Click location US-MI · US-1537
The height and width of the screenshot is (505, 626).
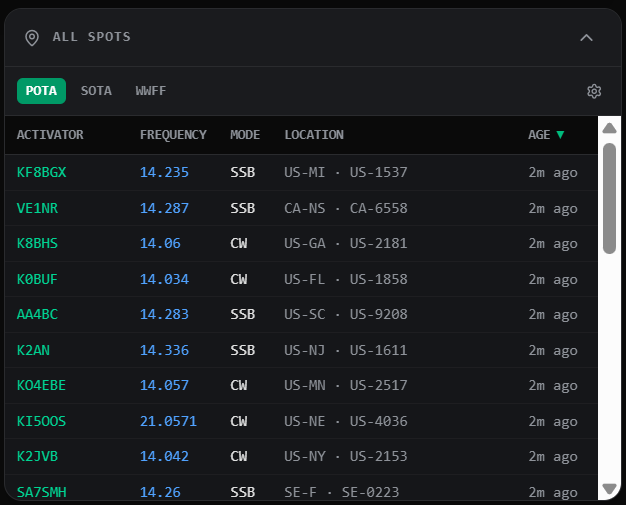(346, 172)
